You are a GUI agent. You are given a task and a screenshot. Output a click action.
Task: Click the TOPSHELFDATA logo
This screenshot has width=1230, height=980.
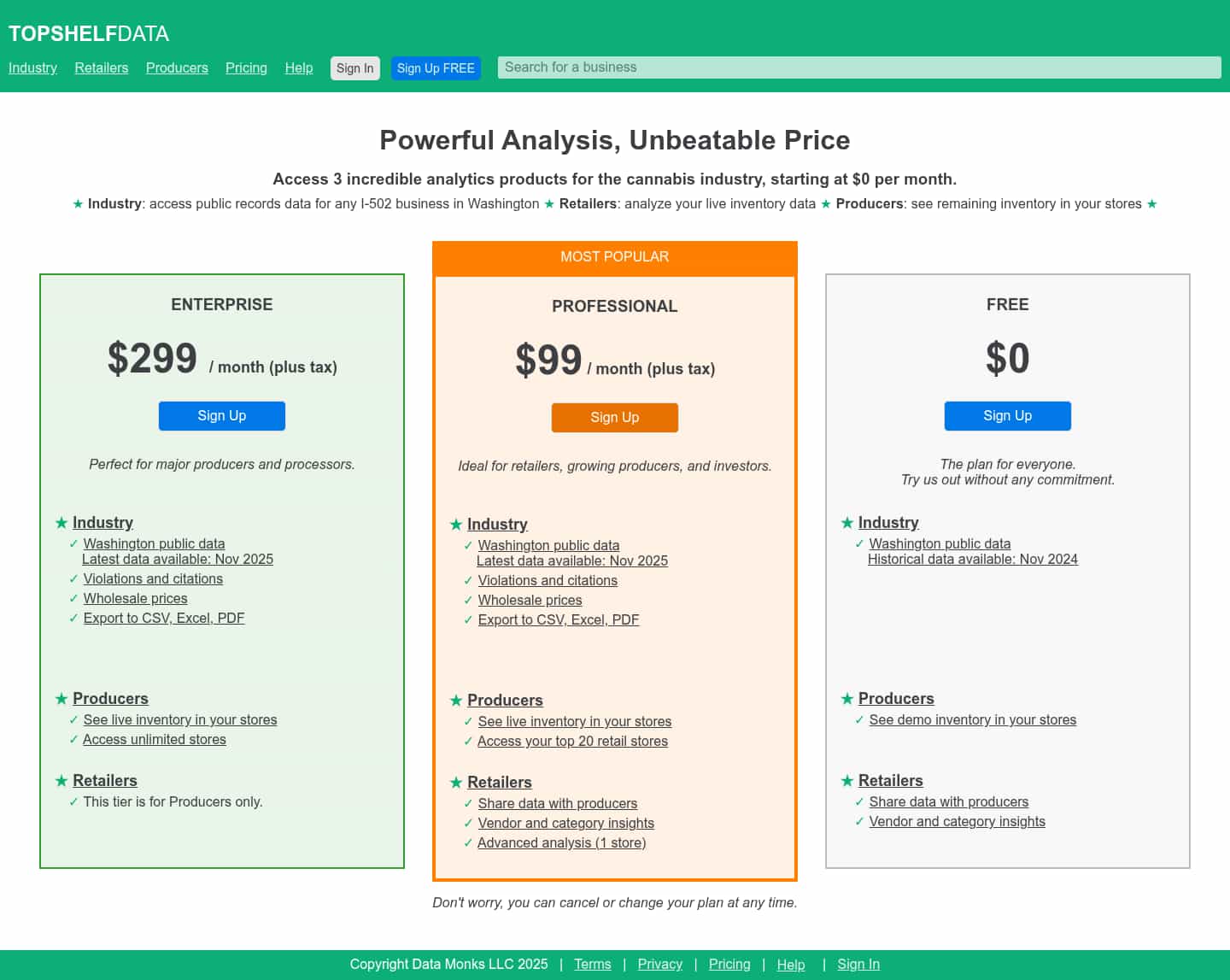click(x=89, y=34)
